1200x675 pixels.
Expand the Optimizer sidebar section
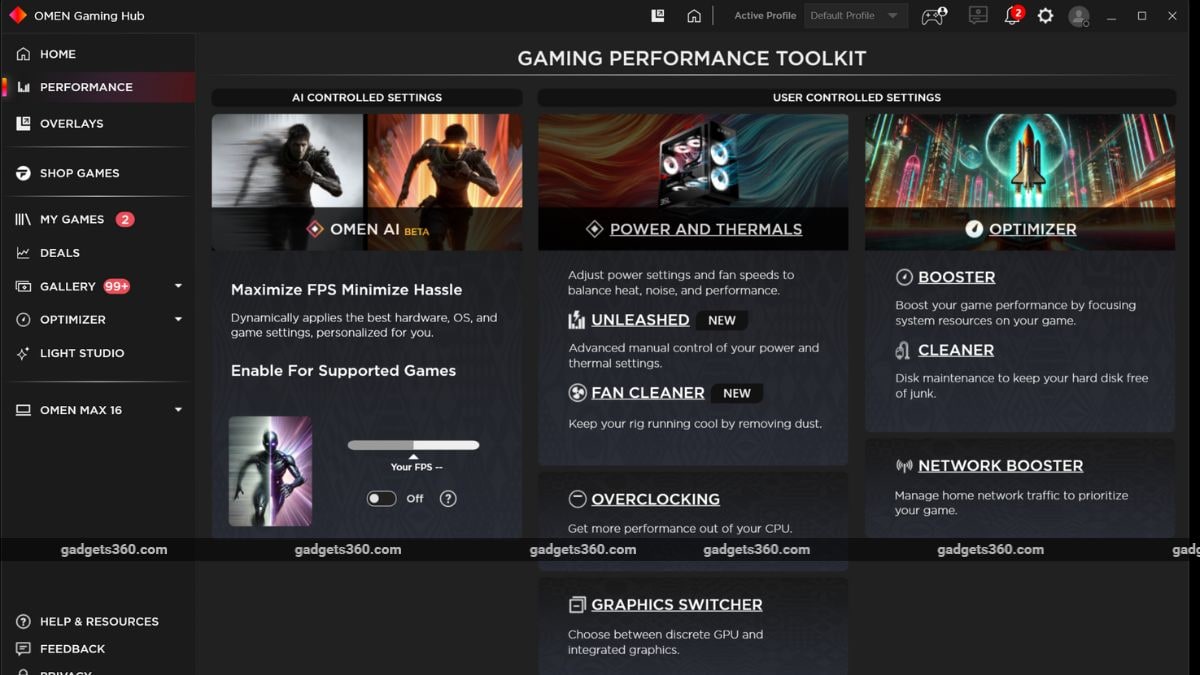pyautogui.click(x=178, y=320)
